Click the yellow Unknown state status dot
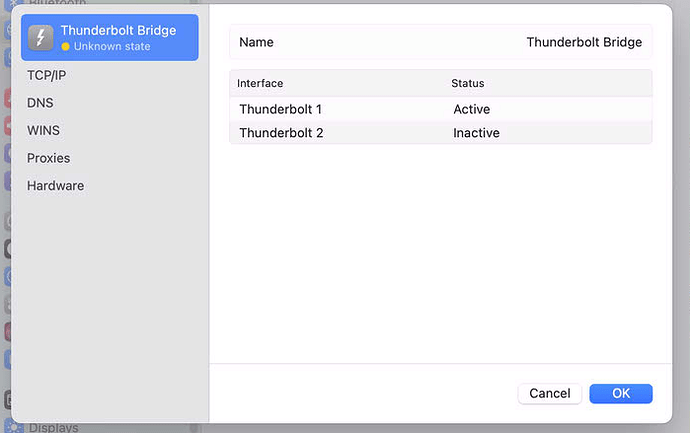690x433 pixels. tap(65, 47)
